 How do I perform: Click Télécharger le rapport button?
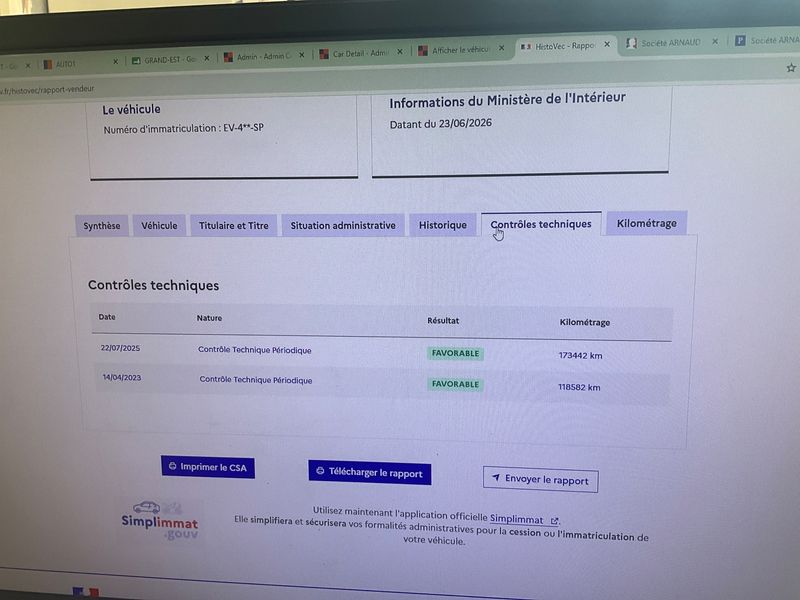[369, 472]
